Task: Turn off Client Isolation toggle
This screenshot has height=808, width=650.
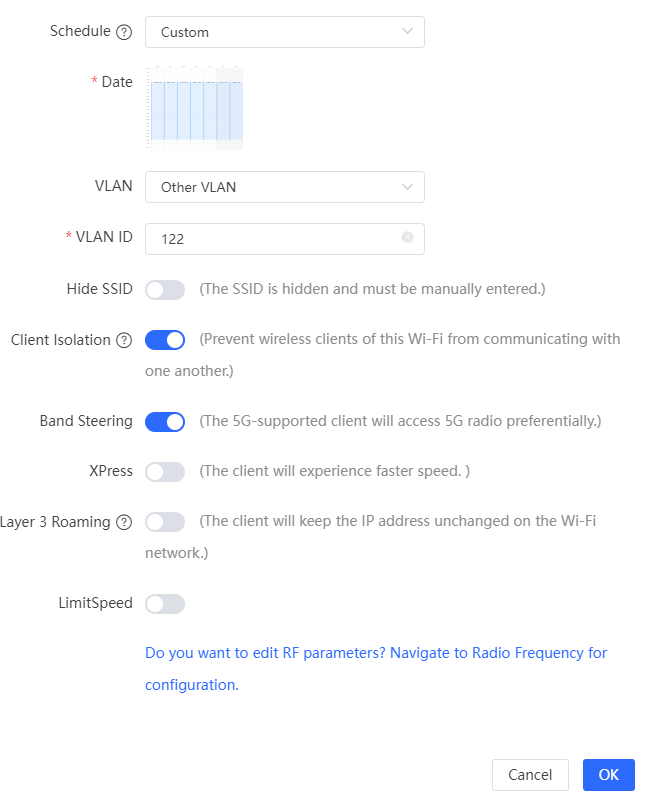Action: (165, 340)
